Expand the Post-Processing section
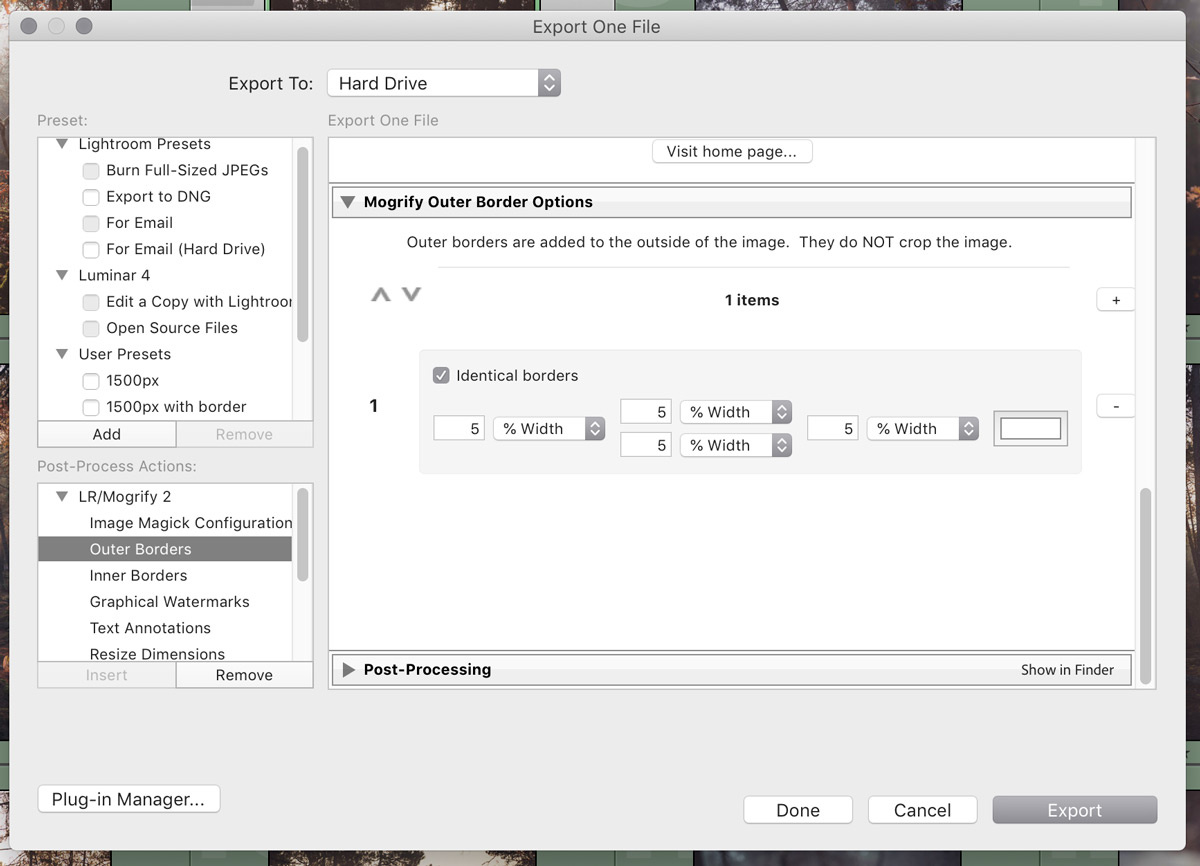This screenshot has width=1200, height=866. (349, 670)
